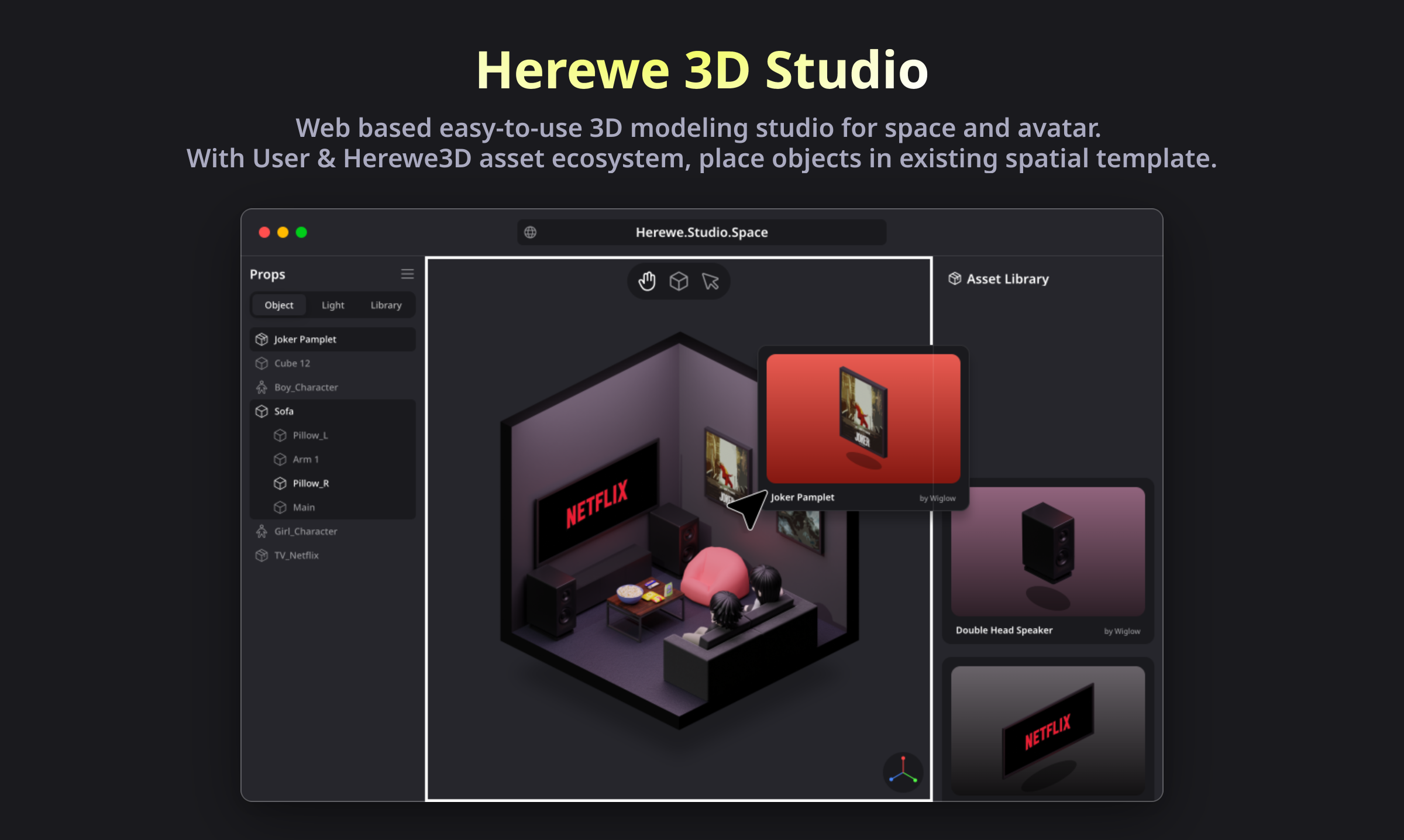Select the Cube 12 item
Viewport: 1404px width, 840px height.
(292, 363)
